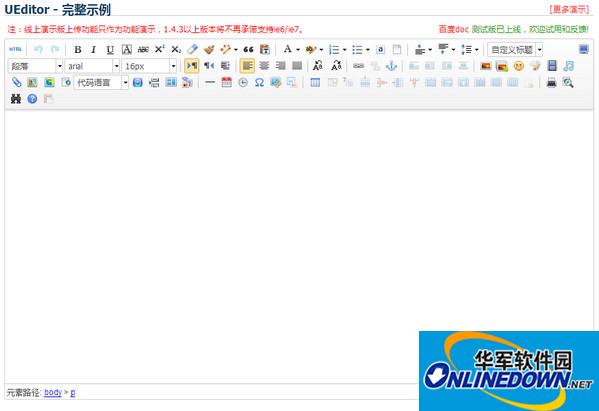Open font color picker arrow

298,50
